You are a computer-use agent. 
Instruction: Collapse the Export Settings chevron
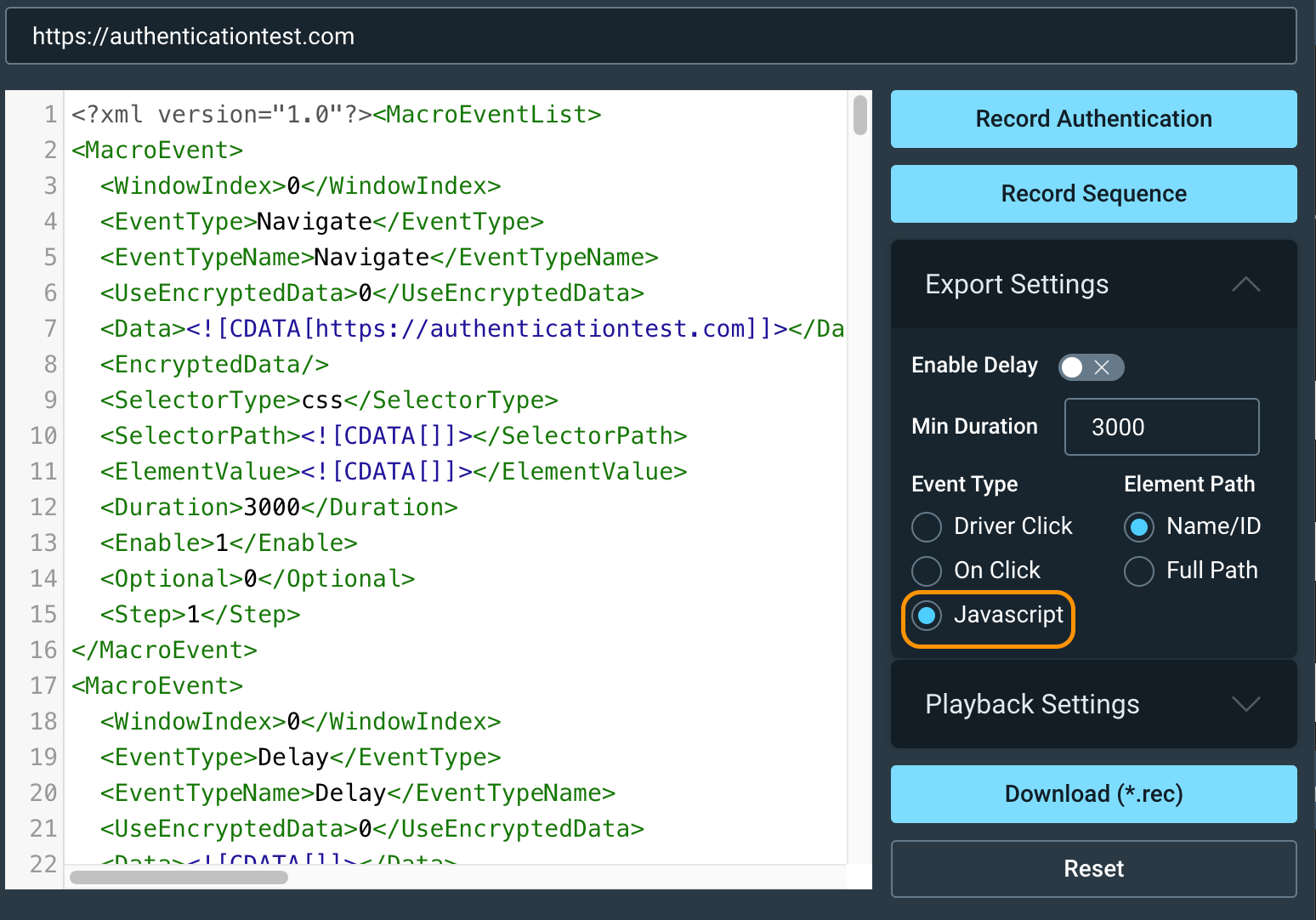point(1245,284)
